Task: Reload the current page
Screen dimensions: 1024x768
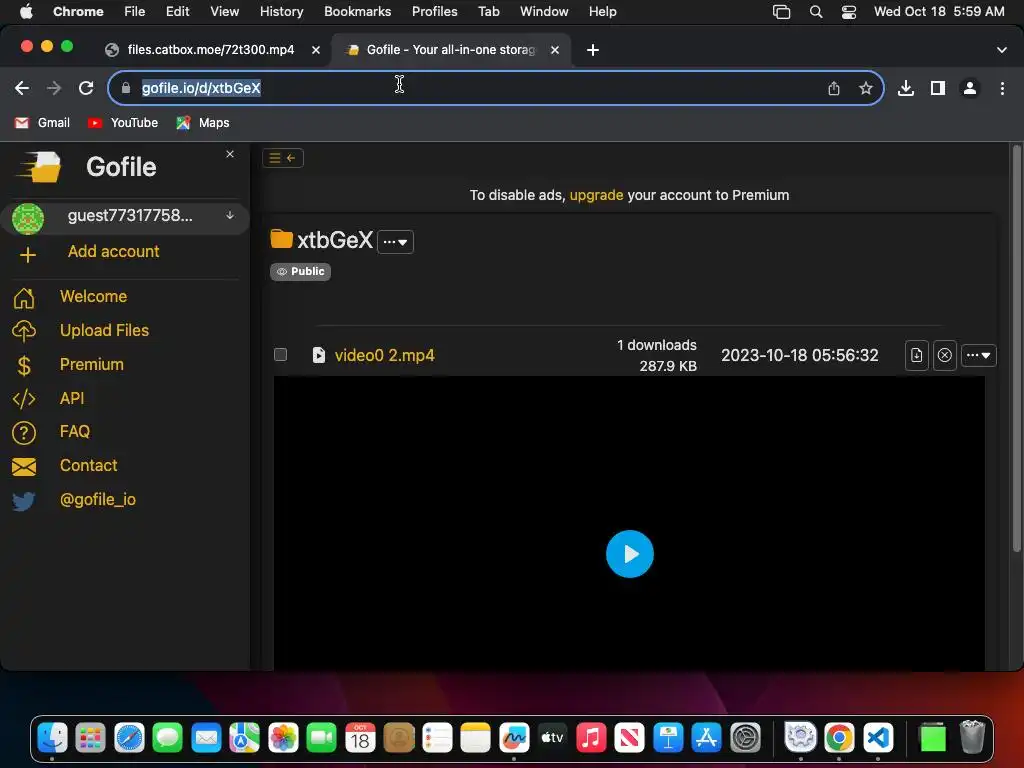Action: click(86, 88)
